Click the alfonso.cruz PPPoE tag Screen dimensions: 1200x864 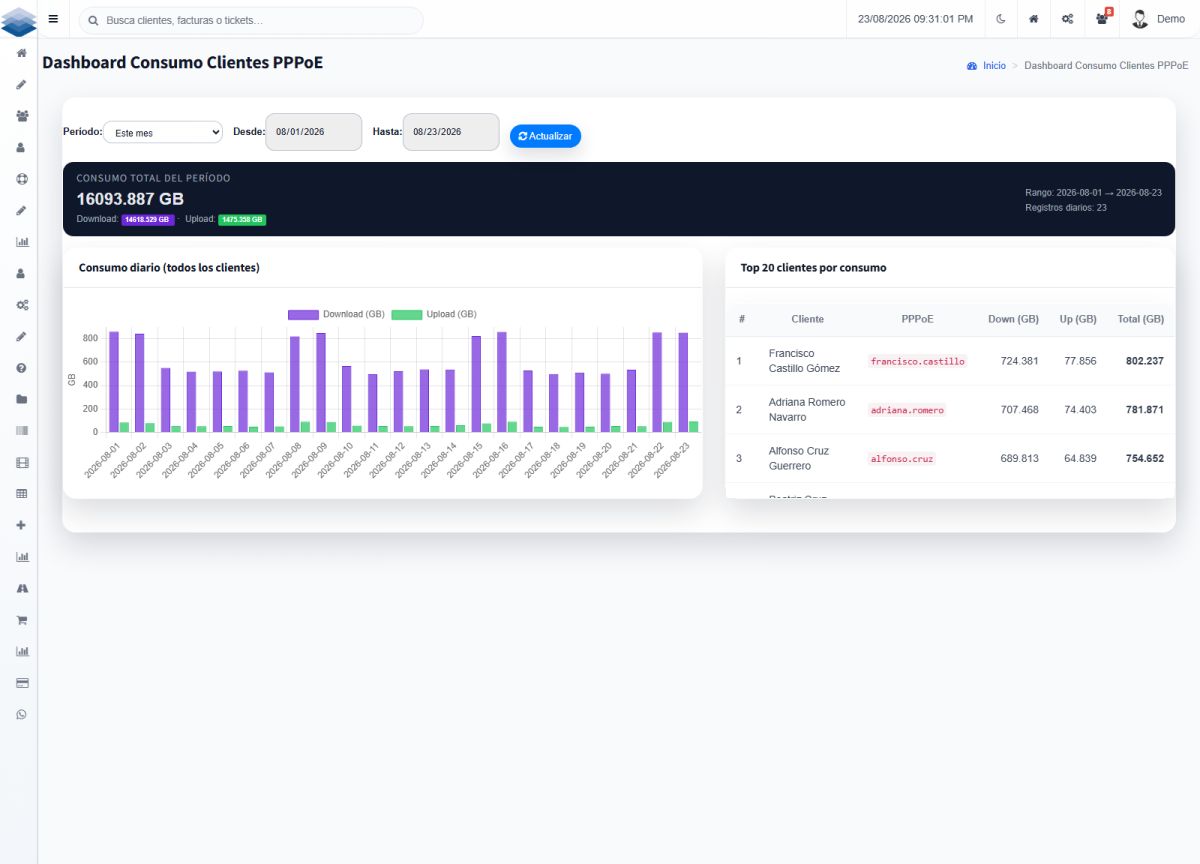(902, 459)
